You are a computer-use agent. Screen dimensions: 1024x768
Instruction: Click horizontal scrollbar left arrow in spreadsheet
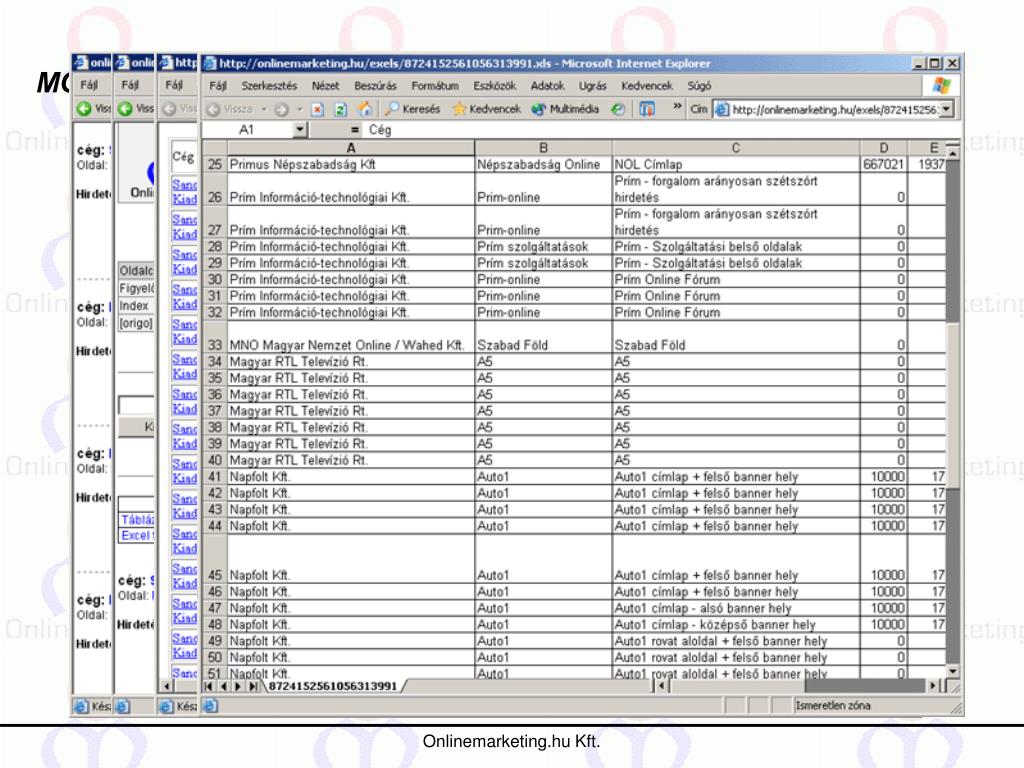pyautogui.click(x=662, y=686)
